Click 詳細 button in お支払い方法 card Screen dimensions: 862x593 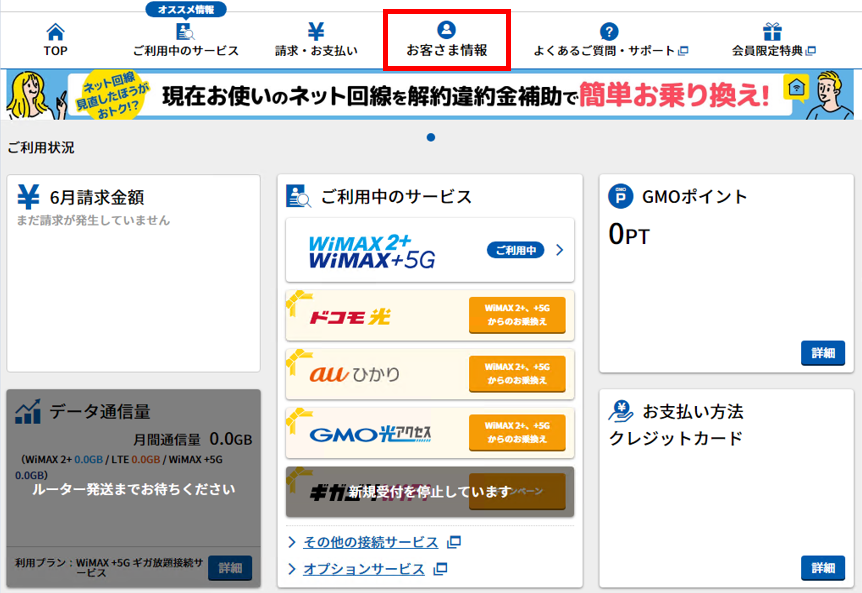pos(823,568)
